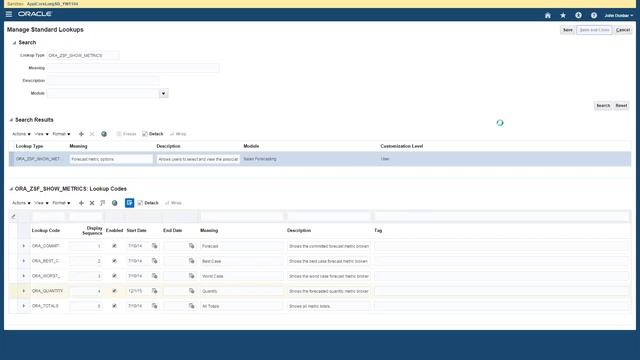Expand the ORA_WORST lookup code row
The height and width of the screenshot is (360, 640).
[24, 276]
